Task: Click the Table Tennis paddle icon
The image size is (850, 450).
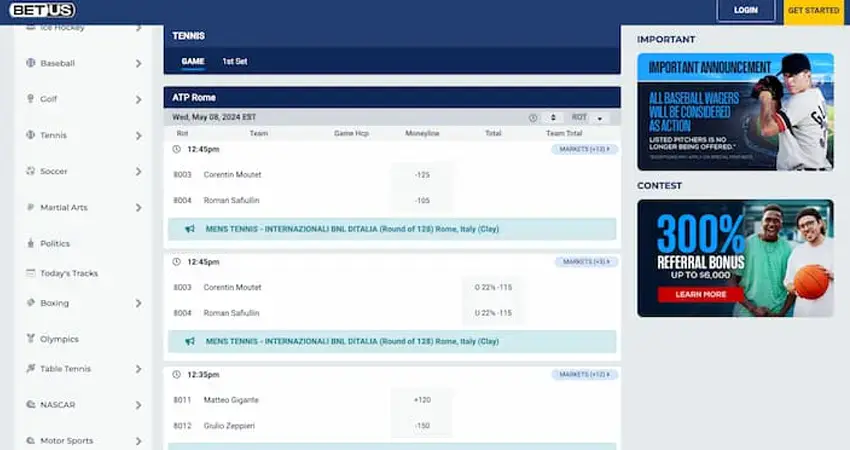Action: tap(30, 369)
